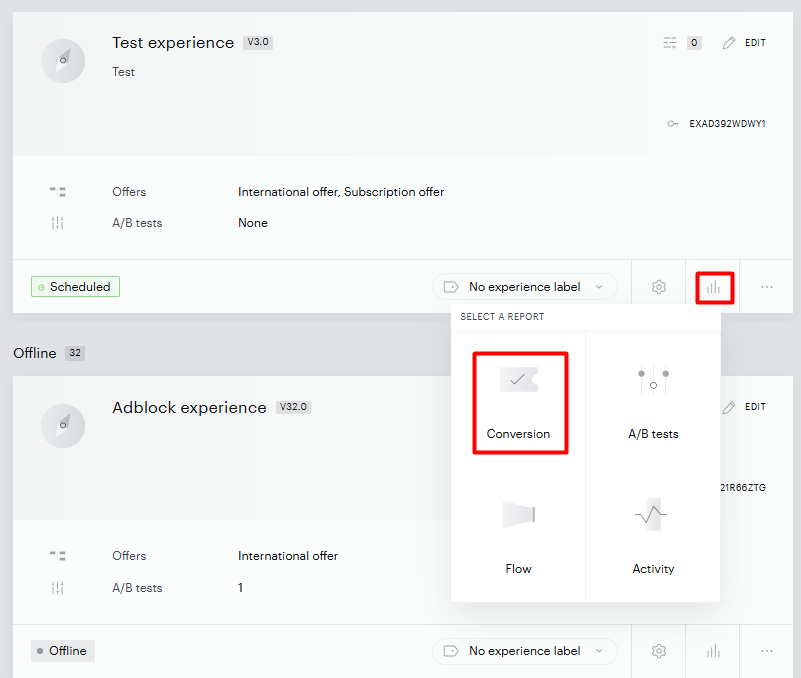Image resolution: width=801 pixels, height=678 pixels.
Task: Click the A/B tests value '1' in Adblock experience
Action: click(x=240, y=588)
